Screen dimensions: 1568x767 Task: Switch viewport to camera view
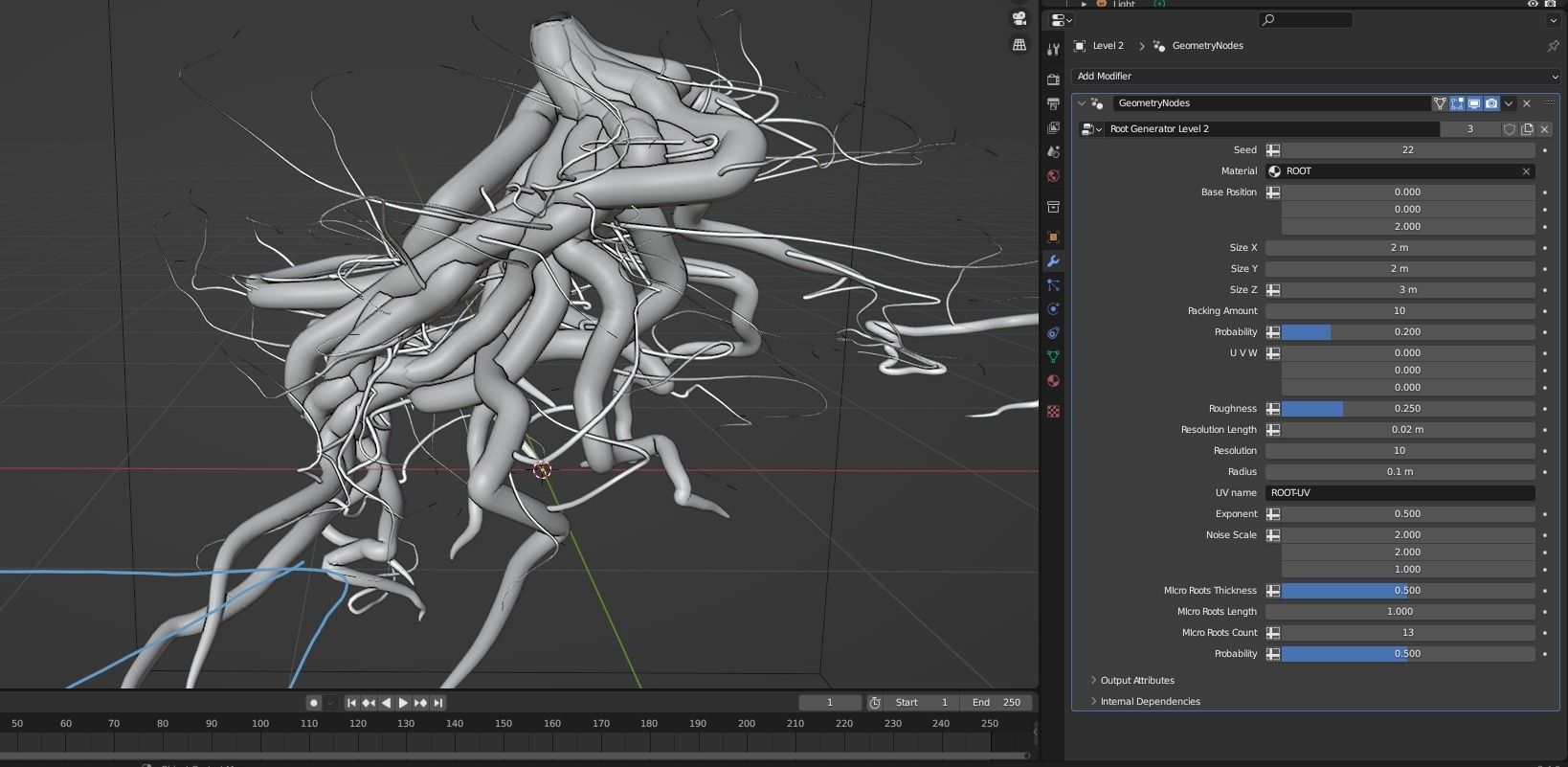tap(1019, 19)
